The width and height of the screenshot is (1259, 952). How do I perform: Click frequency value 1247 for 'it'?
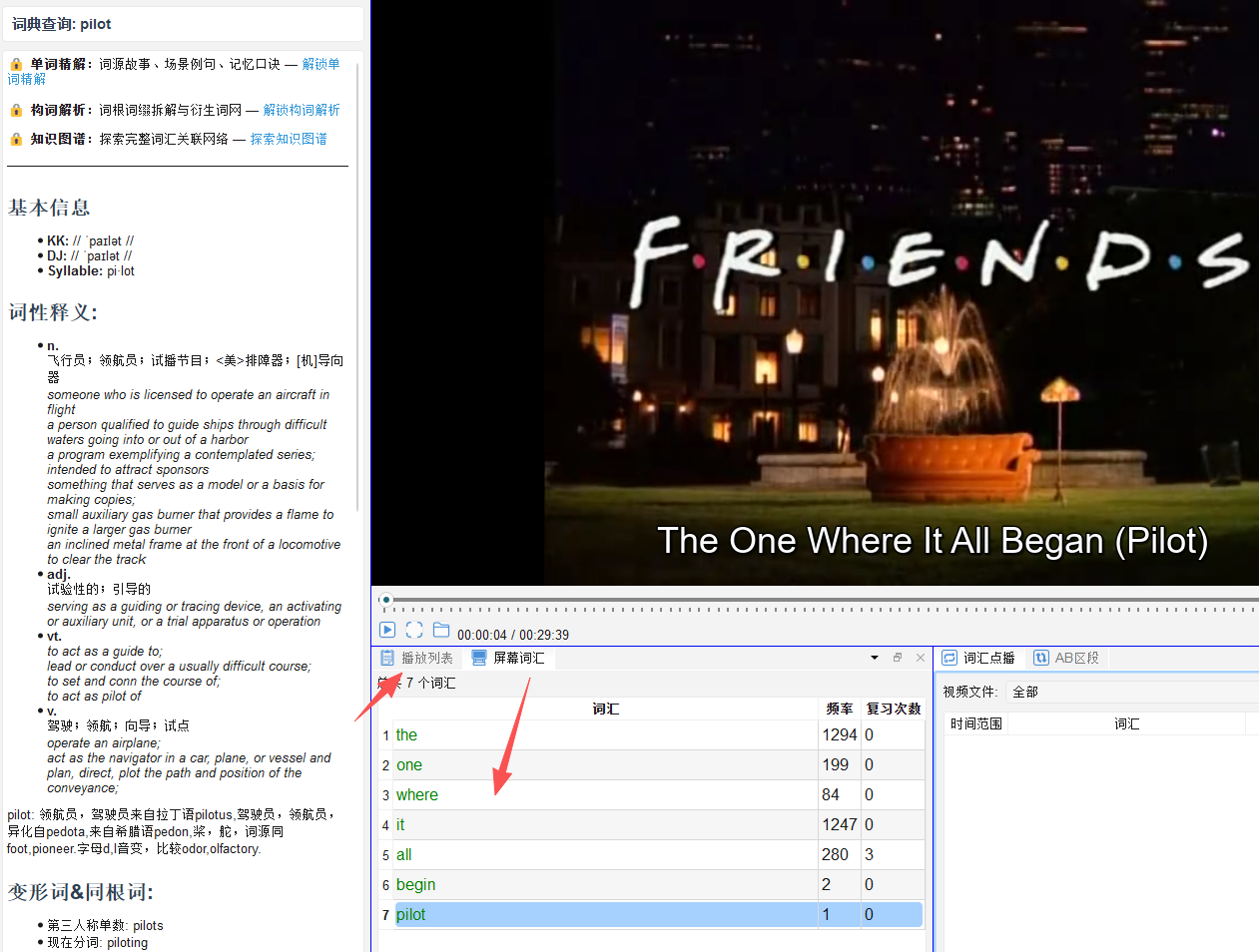(x=840, y=824)
